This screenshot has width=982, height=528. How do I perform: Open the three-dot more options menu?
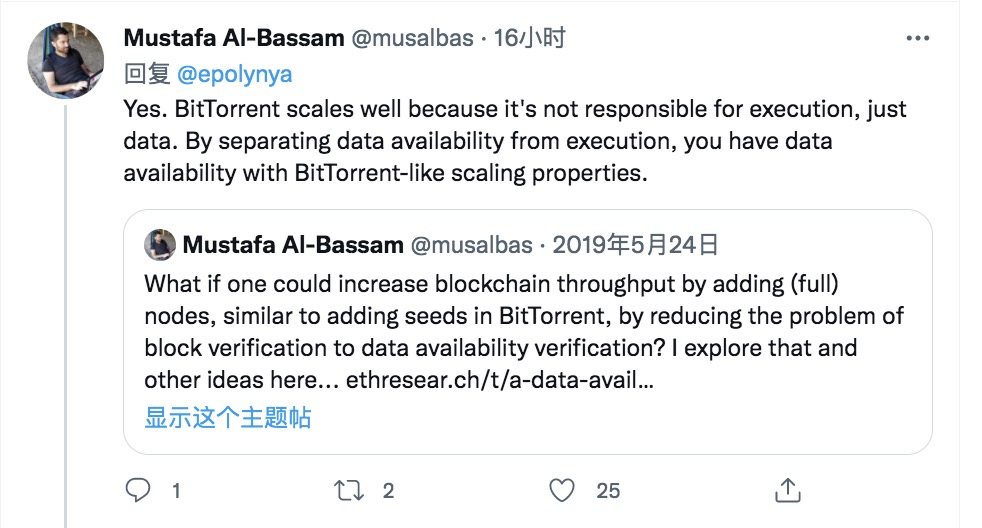(917, 38)
